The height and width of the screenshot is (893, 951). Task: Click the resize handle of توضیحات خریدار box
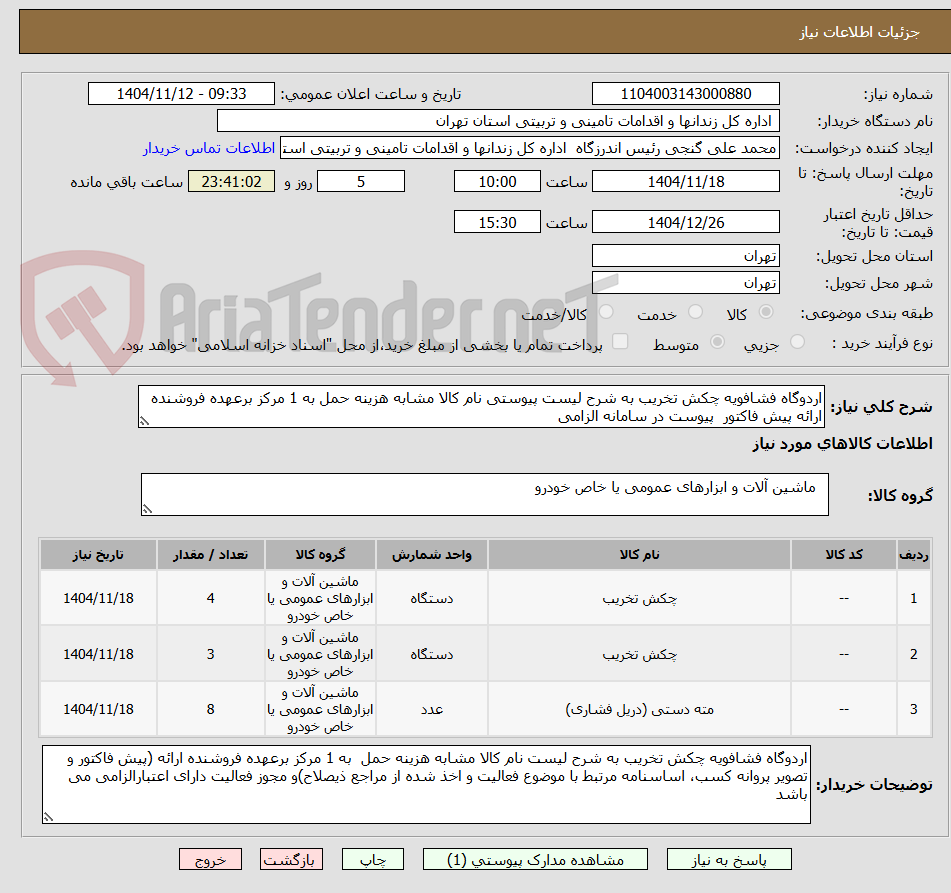click(48, 817)
